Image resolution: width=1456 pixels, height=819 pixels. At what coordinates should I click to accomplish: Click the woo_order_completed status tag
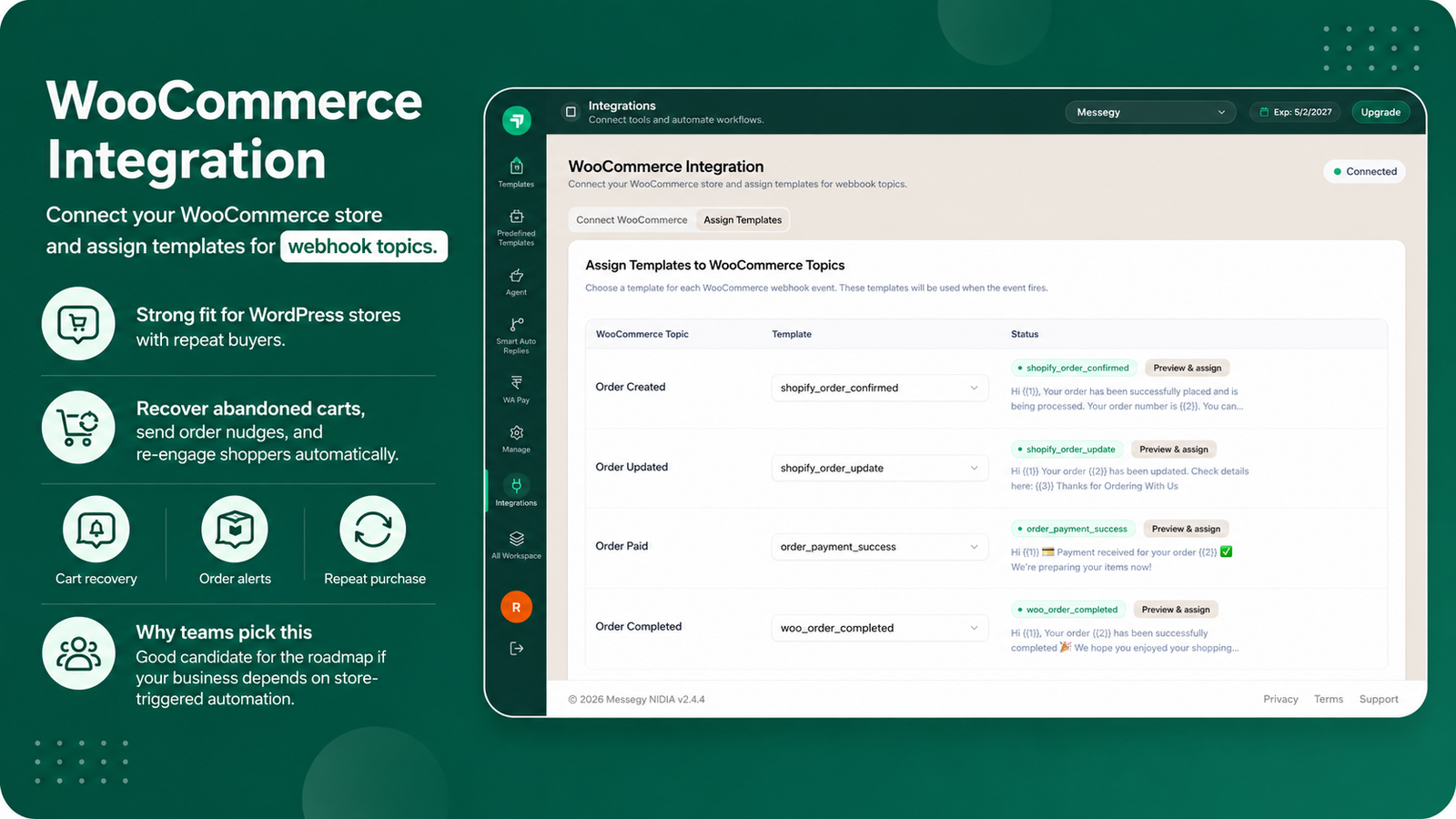[1068, 610]
